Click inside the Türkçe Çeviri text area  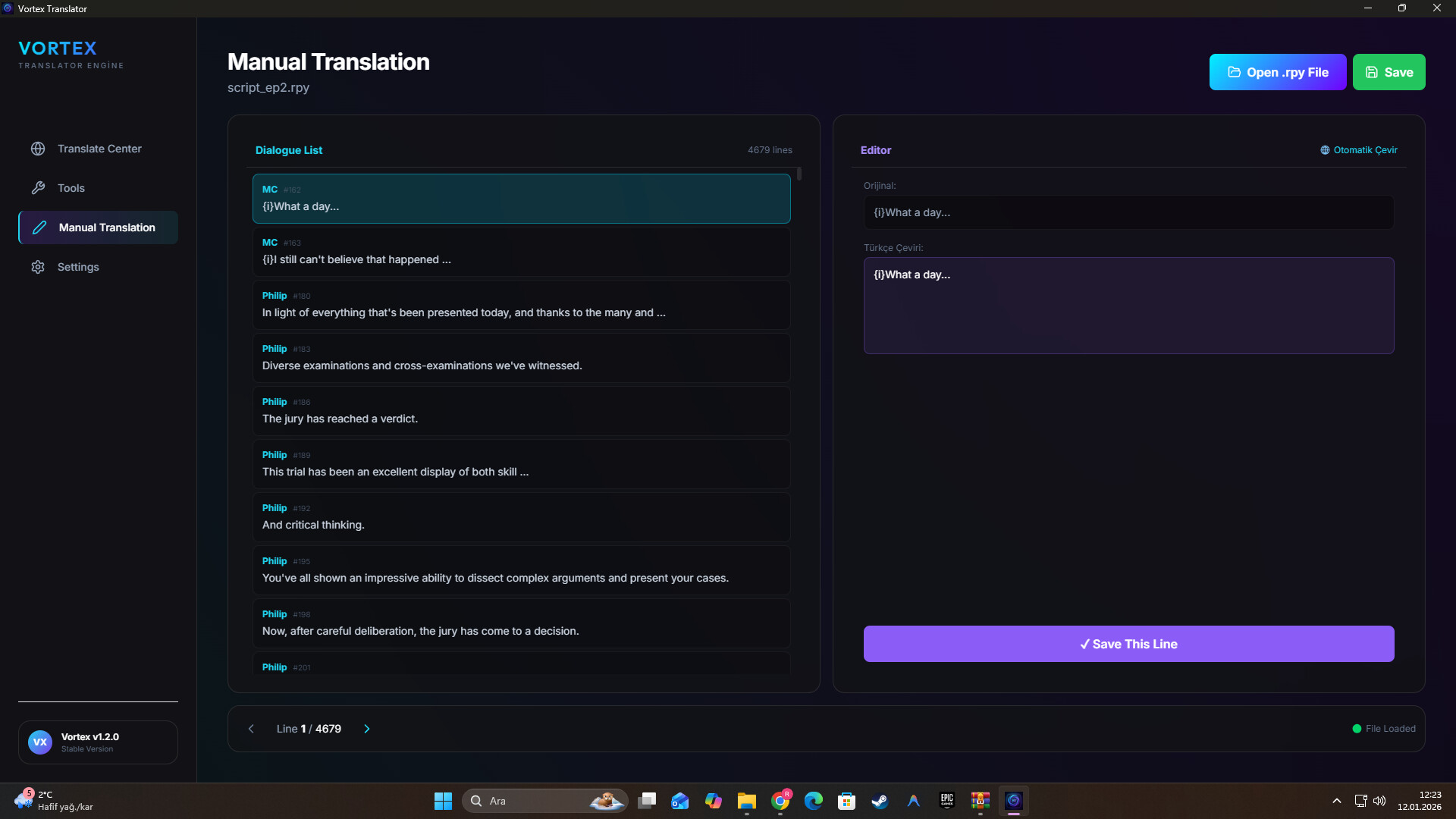(1128, 306)
